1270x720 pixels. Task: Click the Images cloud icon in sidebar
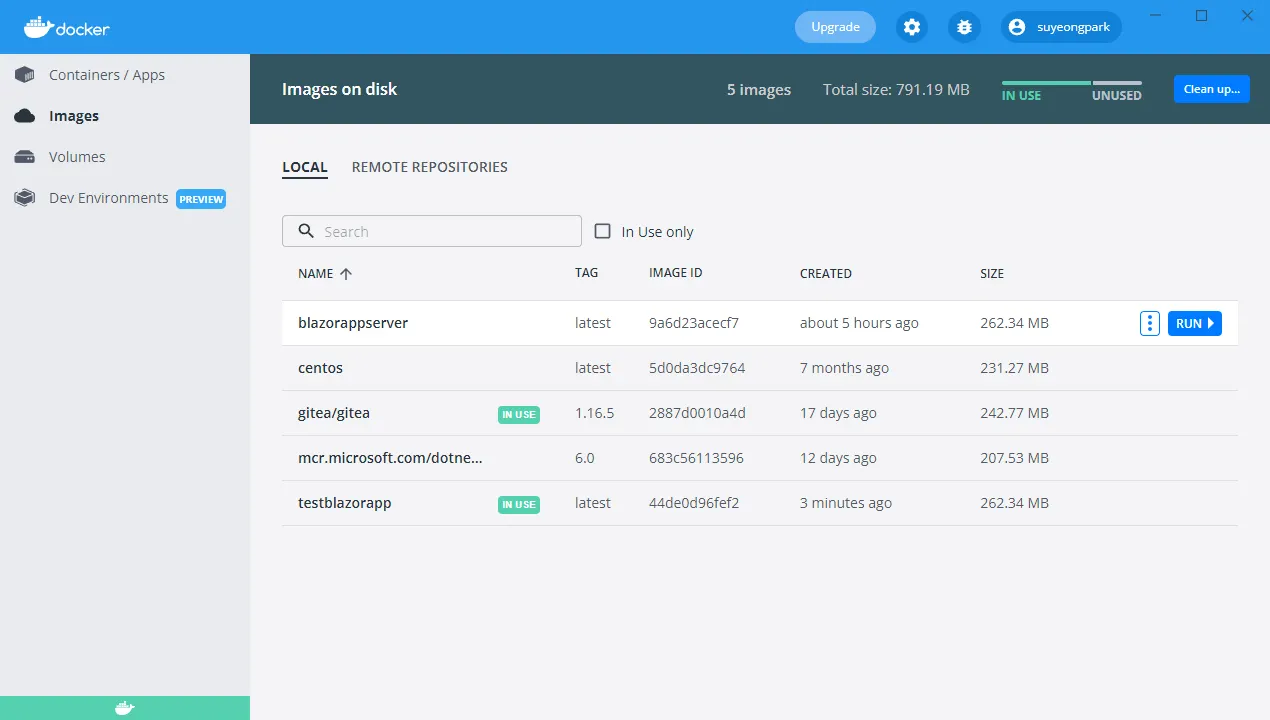click(x=25, y=116)
